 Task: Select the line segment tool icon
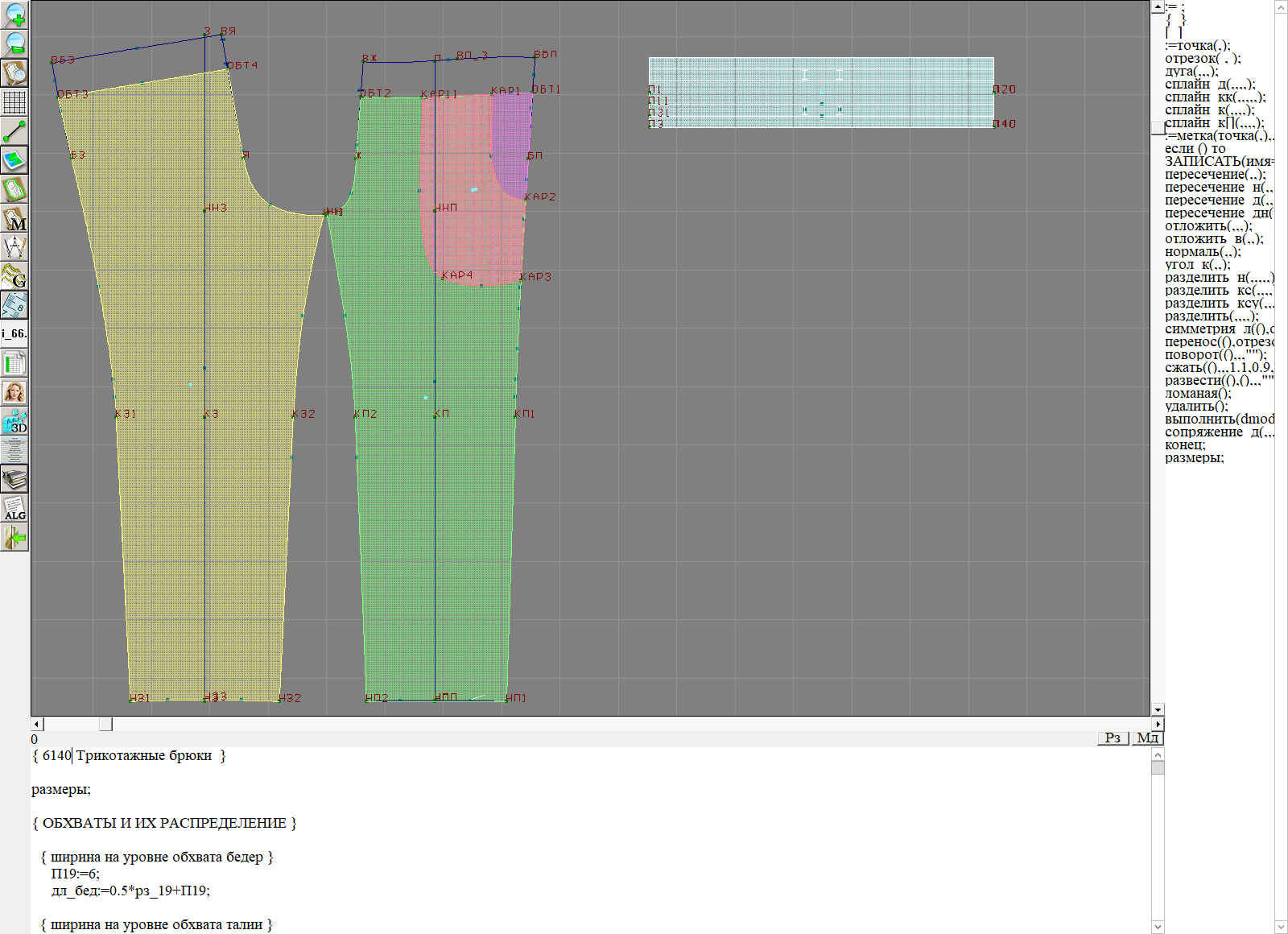tap(14, 131)
